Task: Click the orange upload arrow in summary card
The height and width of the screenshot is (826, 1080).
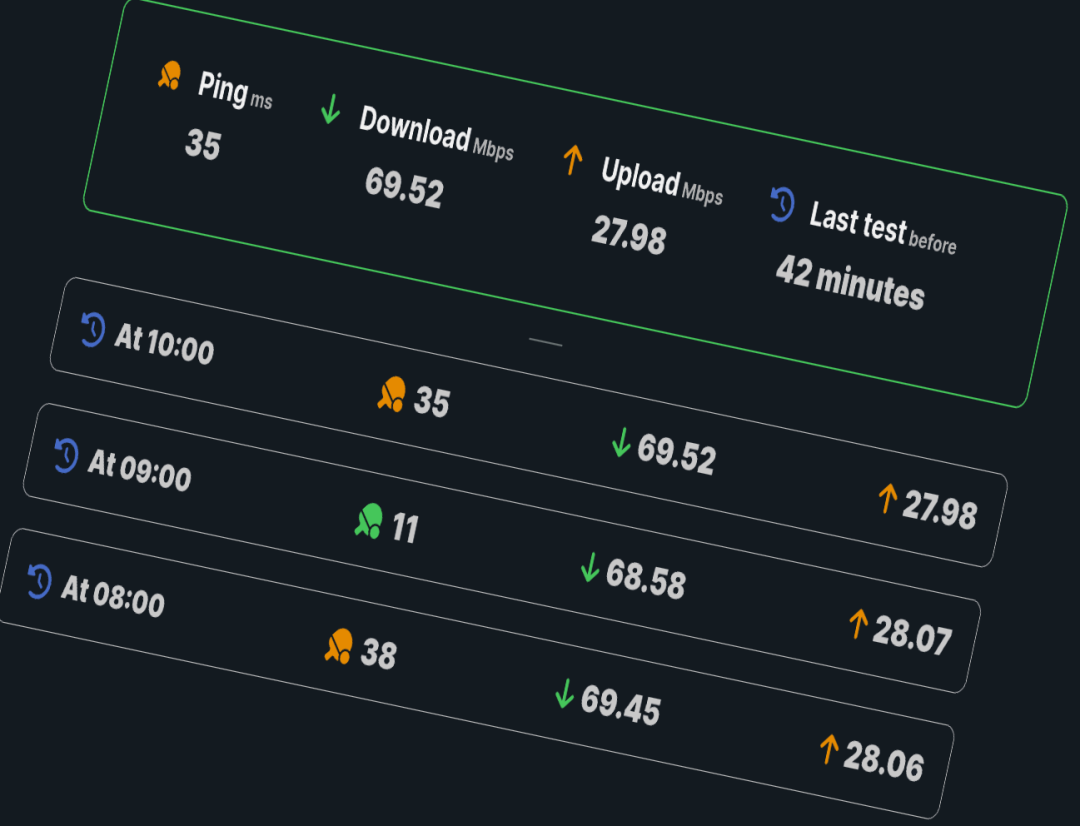Action: (572, 159)
